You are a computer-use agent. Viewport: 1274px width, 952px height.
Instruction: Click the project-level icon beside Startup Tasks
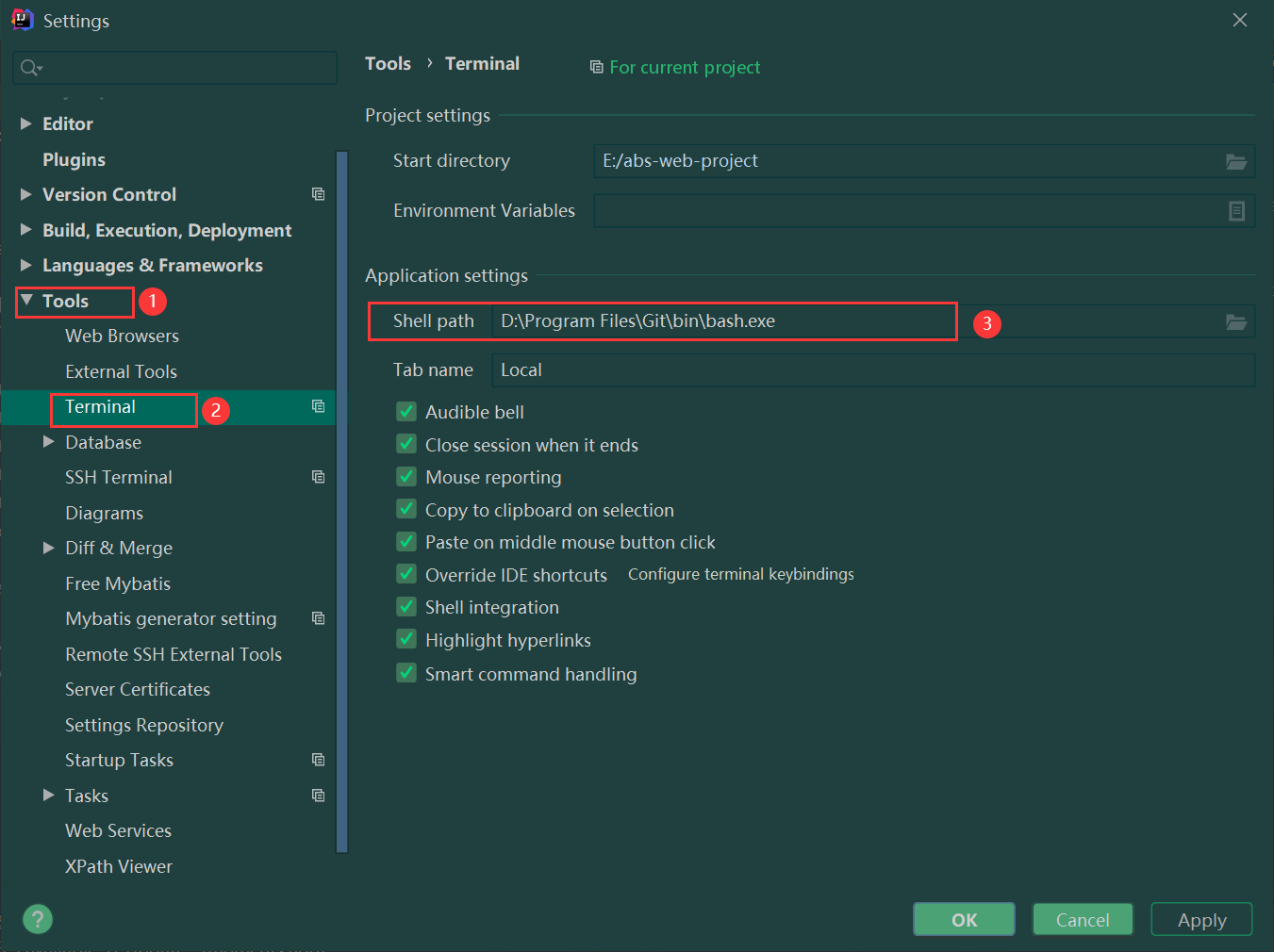(318, 760)
